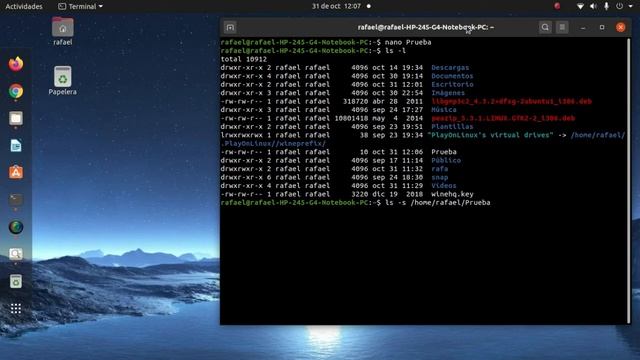Click file size 10801418 in the listing
The height and width of the screenshot is (360, 640).
(351, 118)
